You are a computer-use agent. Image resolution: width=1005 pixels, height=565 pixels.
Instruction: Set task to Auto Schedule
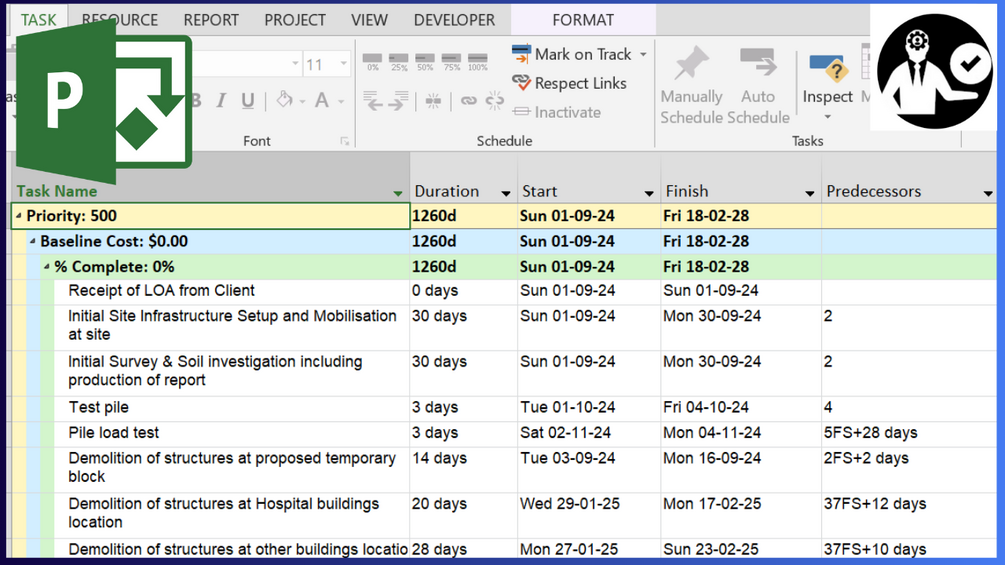click(758, 85)
